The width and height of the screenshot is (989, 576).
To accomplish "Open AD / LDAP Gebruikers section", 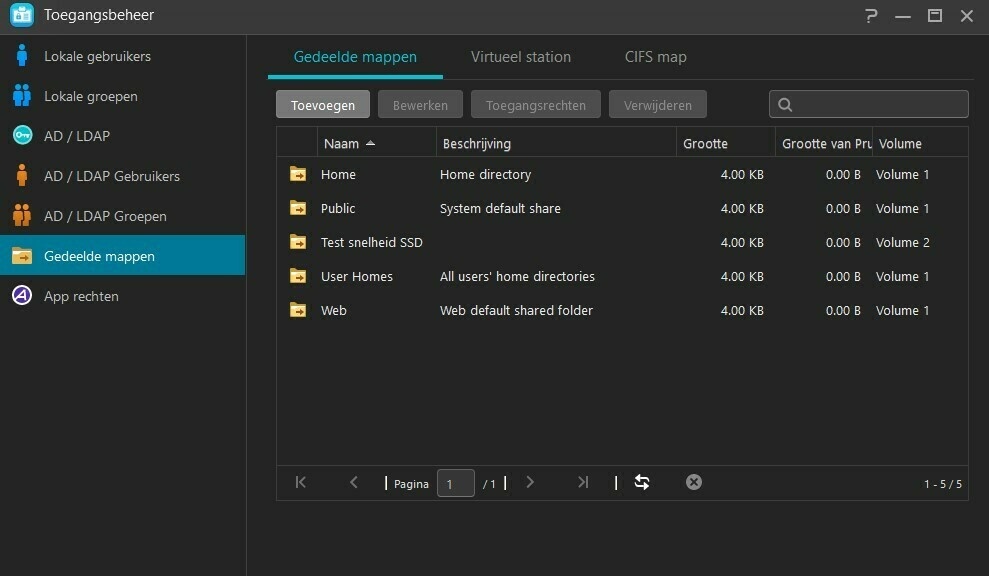I will pyautogui.click(x=122, y=175).
